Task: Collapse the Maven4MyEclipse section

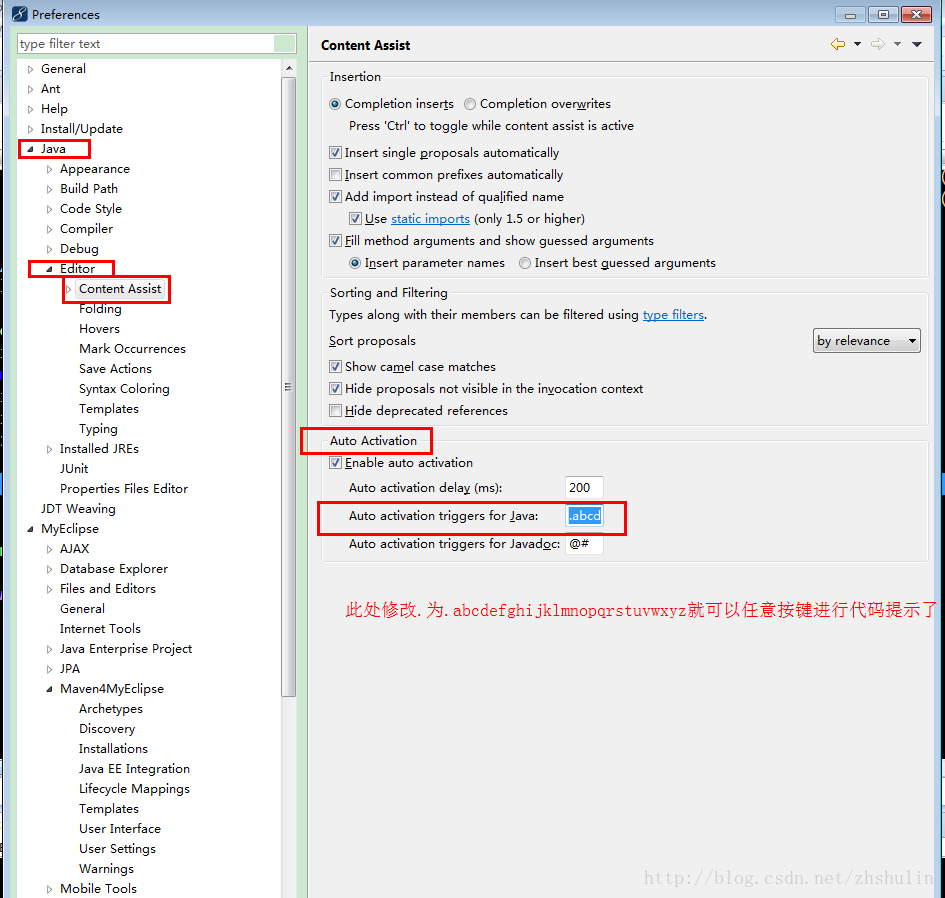Action: (x=48, y=688)
